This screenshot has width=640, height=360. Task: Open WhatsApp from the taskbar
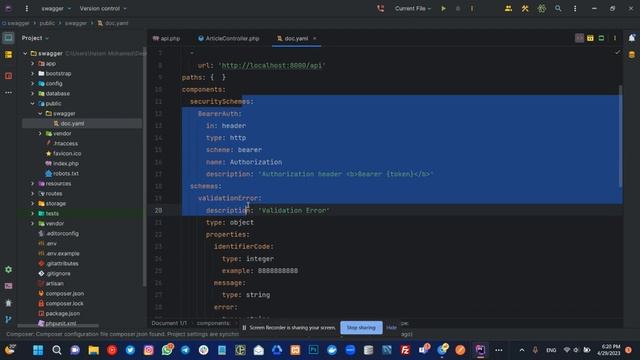click(x=167, y=350)
